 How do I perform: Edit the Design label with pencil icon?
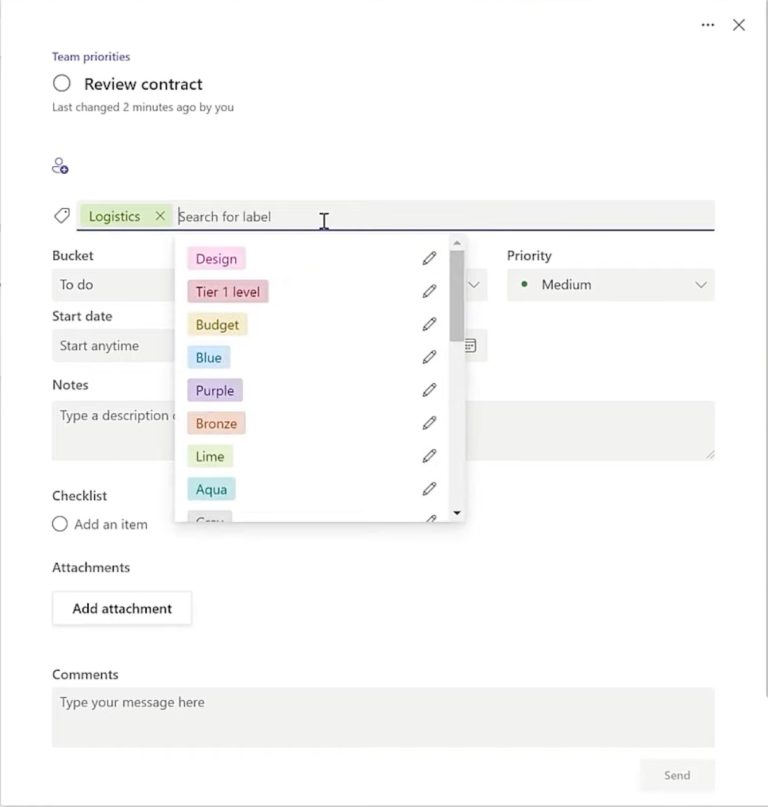pyautogui.click(x=429, y=258)
